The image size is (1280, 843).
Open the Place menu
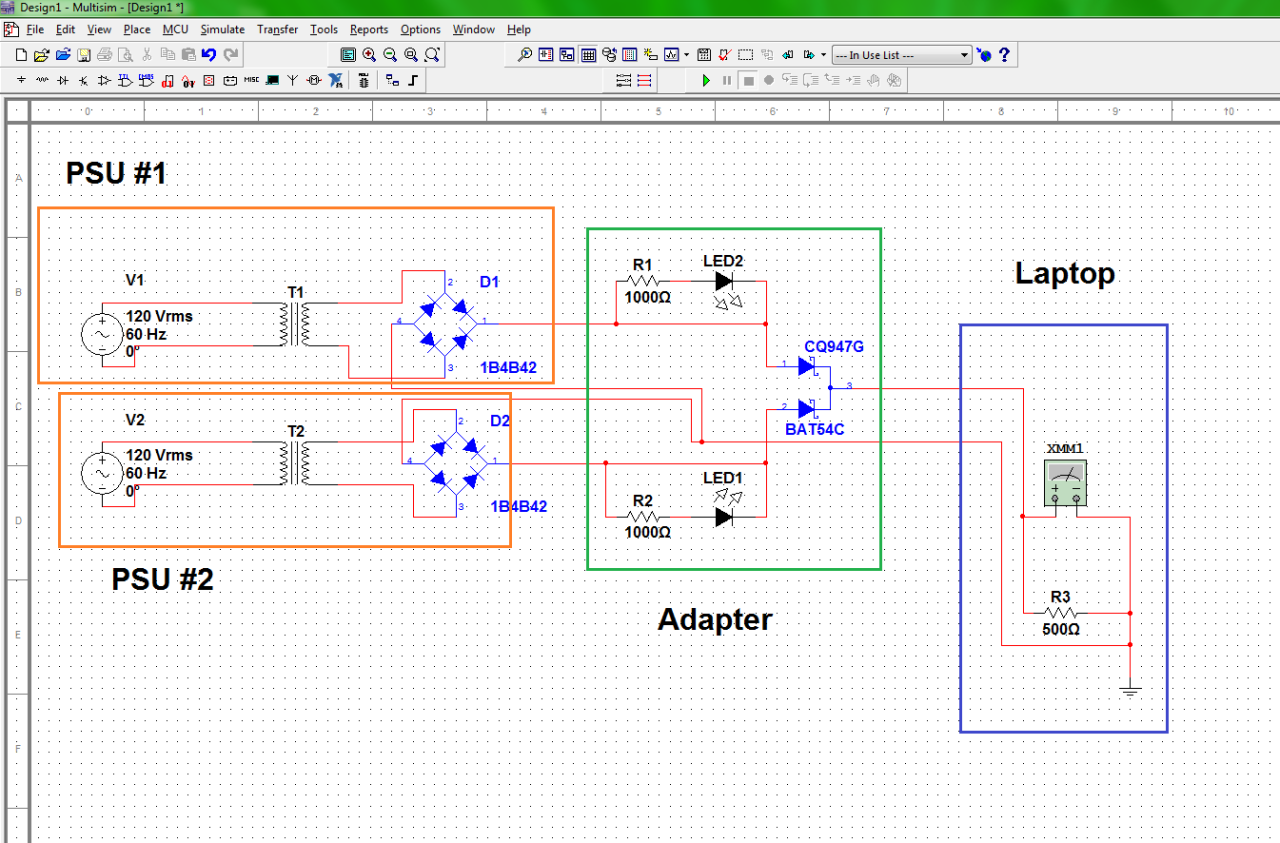tap(137, 29)
